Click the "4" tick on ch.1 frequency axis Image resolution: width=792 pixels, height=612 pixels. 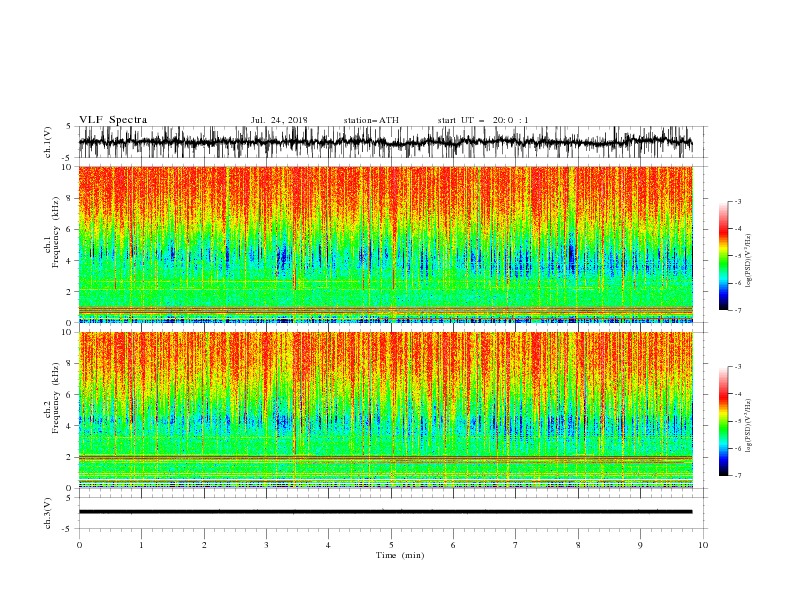pyautogui.click(x=71, y=261)
